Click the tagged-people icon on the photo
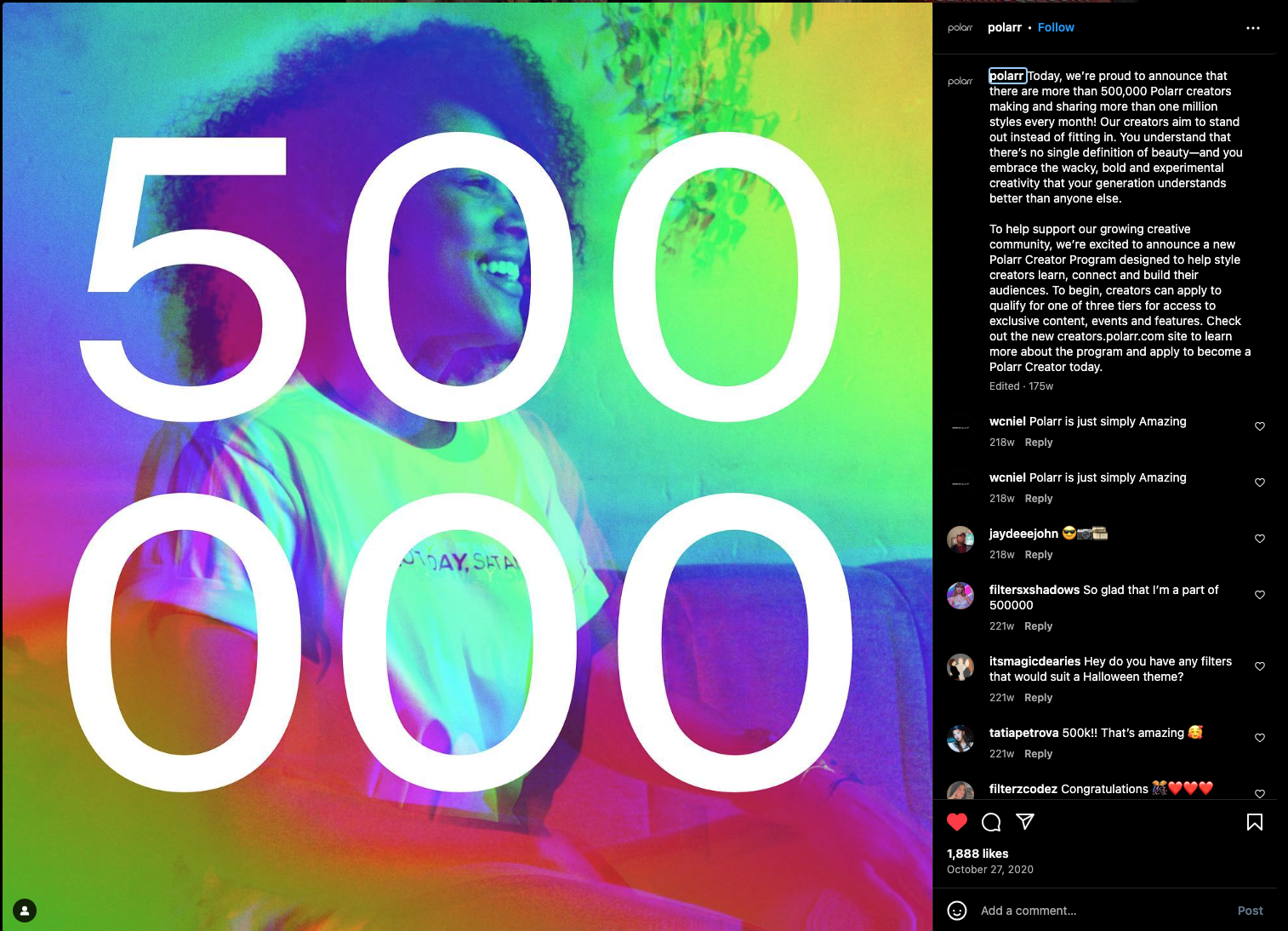Viewport: 1288px width, 931px height. pyautogui.click(x=25, y=911)
